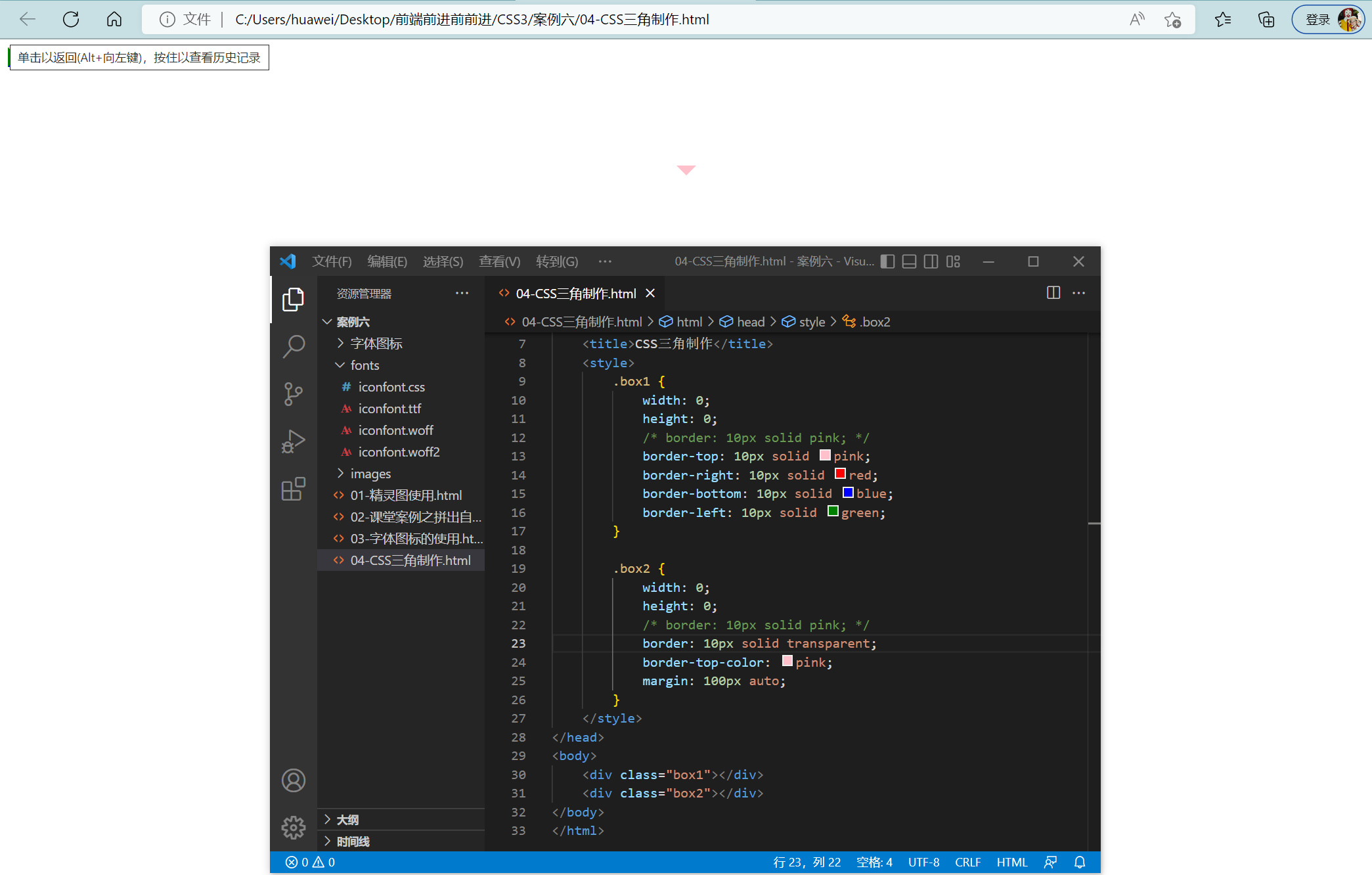Open the 查看(V) menu
Viewport: 1372px width, 875px height.
(x=499, y=261)
